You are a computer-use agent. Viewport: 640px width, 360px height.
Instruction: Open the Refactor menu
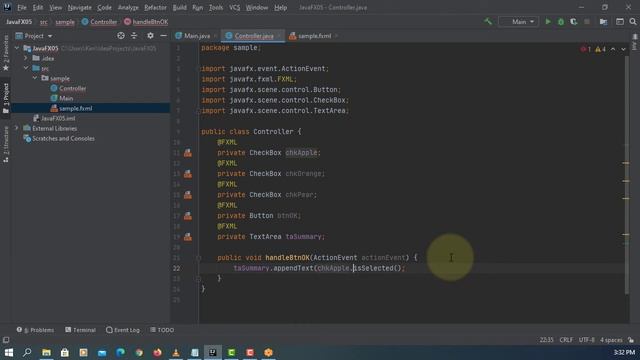[x=155, y=7]
